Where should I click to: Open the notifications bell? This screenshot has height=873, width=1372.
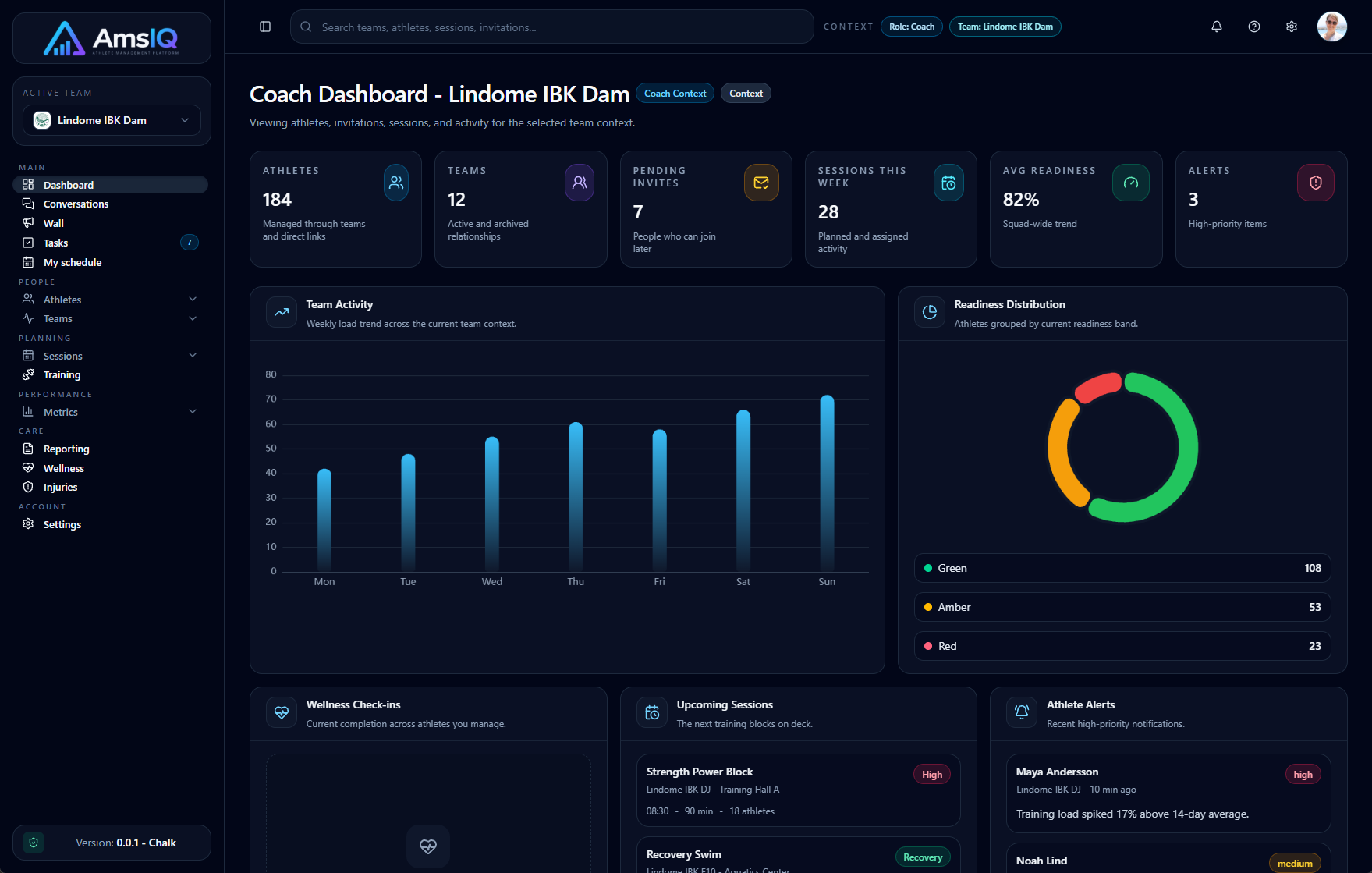(x=1217, y=27)
